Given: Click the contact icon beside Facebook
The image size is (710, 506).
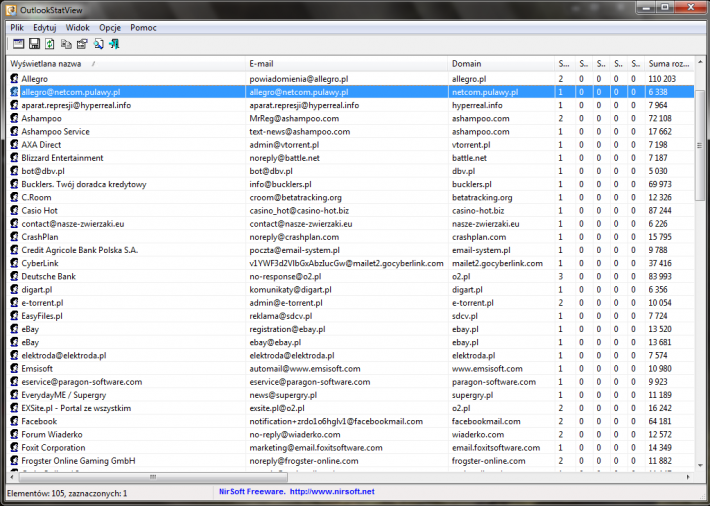Looking at the screenshot, I should pos(14,421).
